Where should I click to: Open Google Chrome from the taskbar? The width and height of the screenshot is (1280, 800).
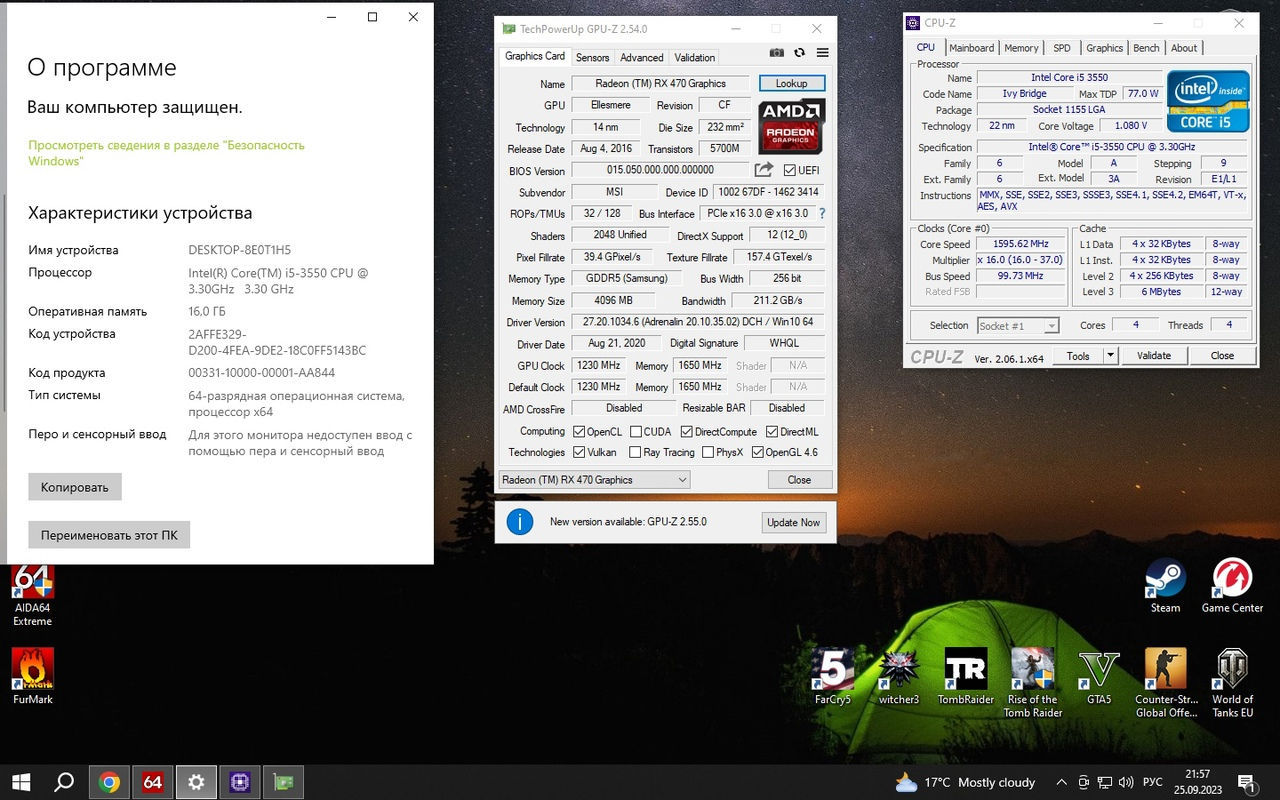(109, 782)
